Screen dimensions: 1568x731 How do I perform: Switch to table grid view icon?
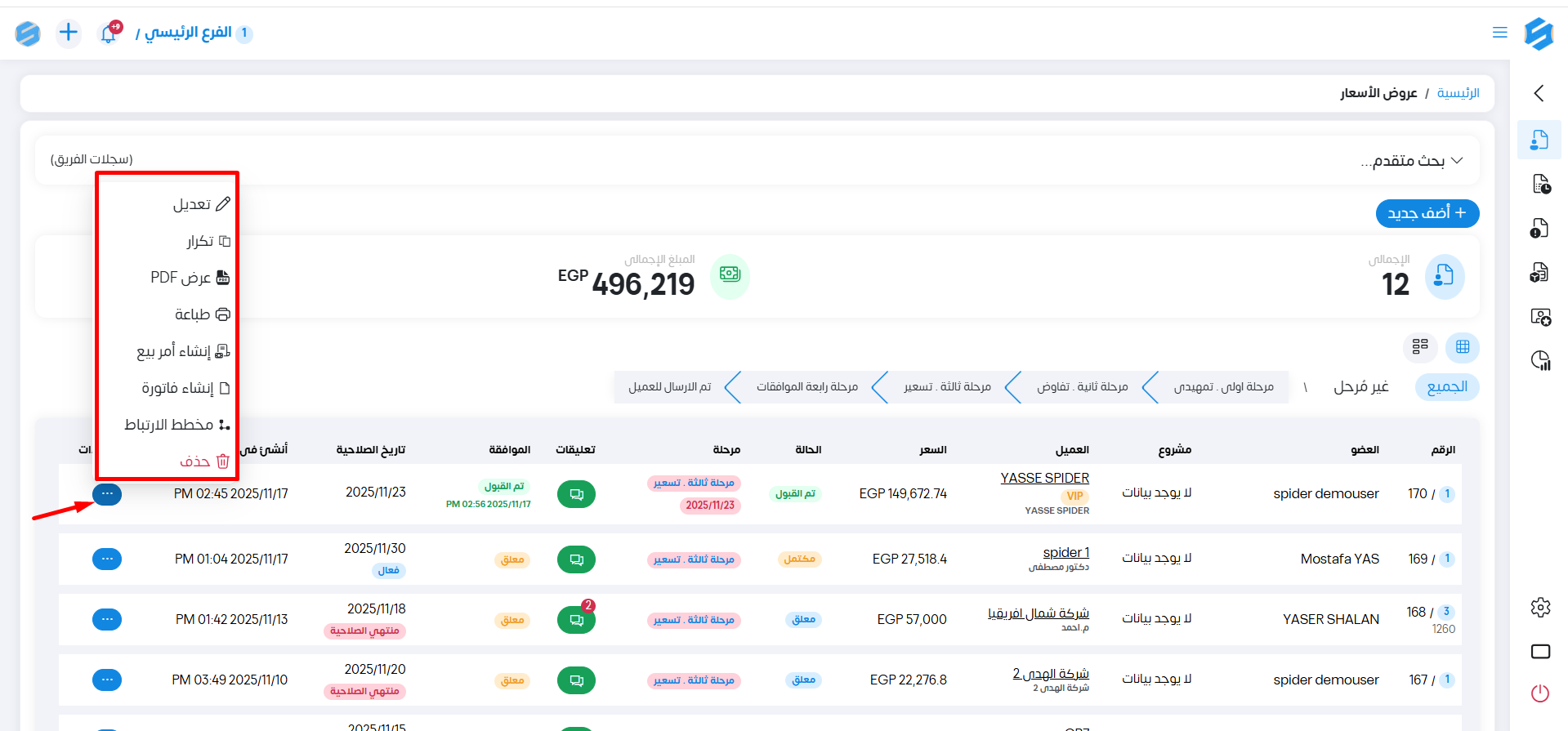tap(1462, 347)
